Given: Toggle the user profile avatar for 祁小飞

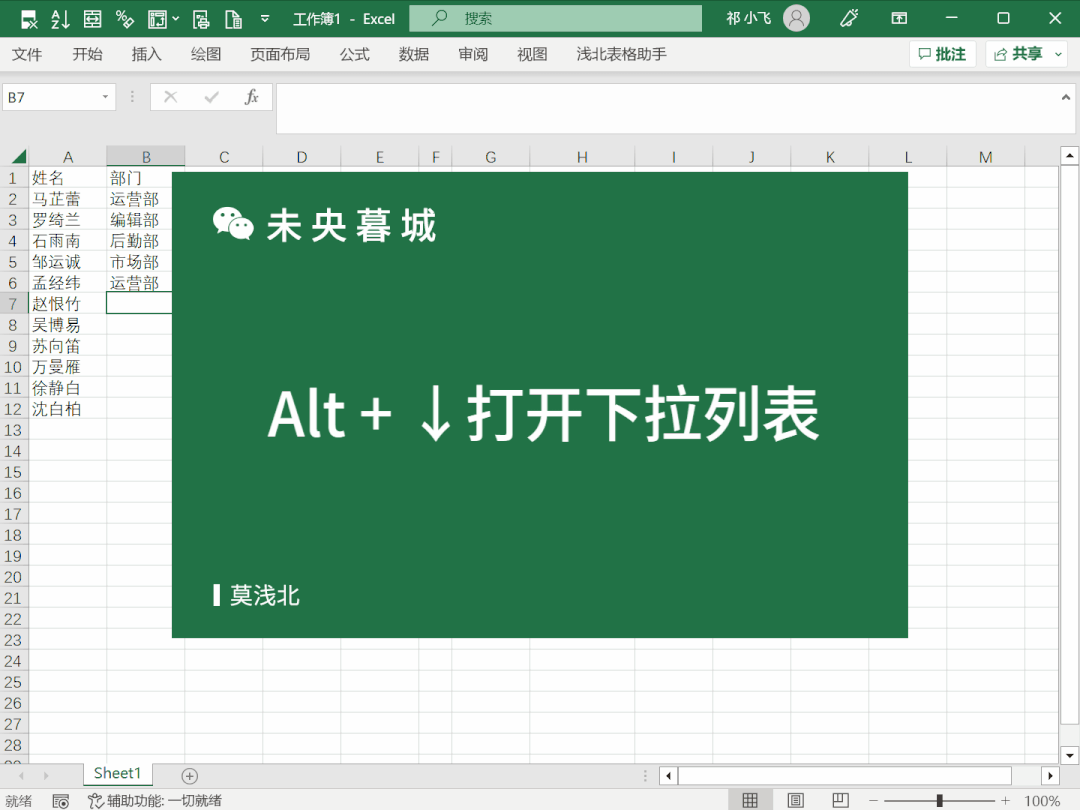Looking at the screenshot, I should pos(796,18).
